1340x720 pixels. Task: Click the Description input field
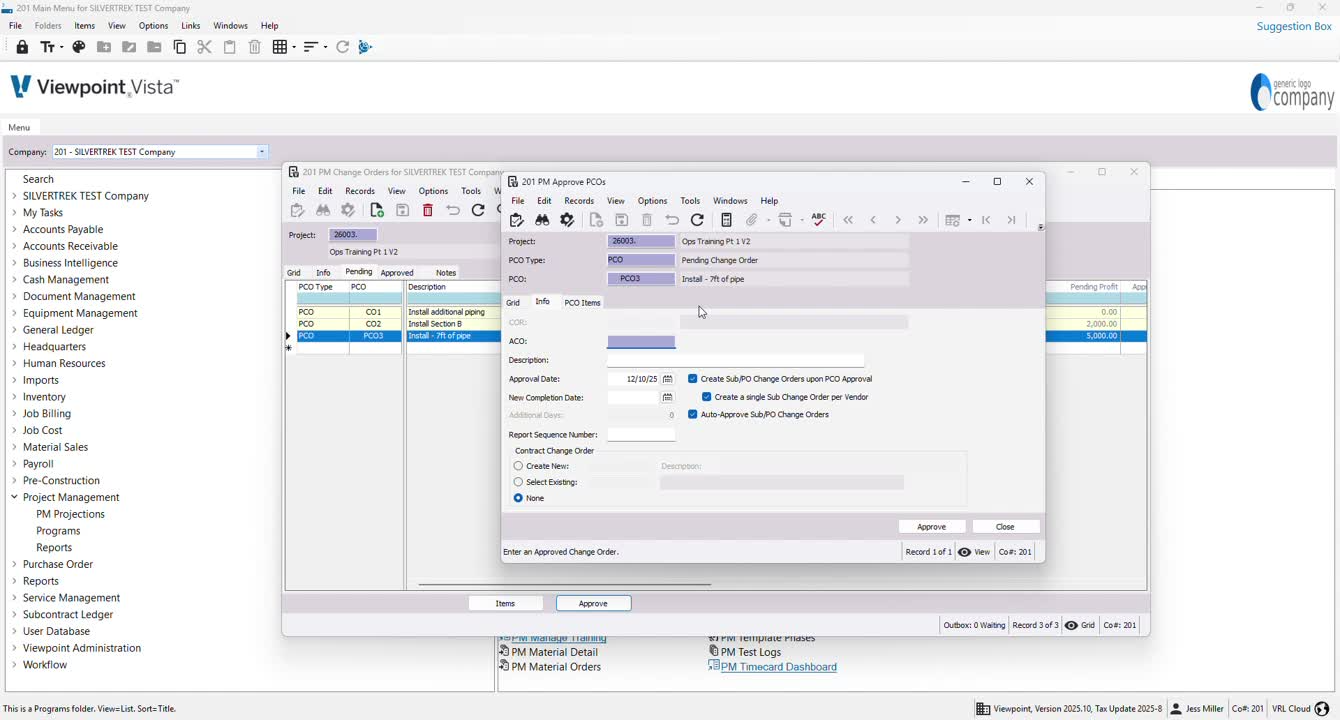(x=735, y=360)
